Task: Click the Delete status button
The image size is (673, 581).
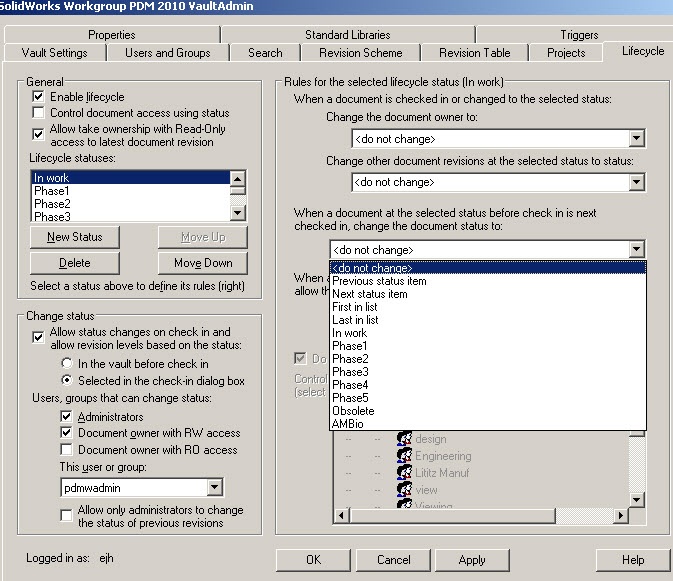Action: coord(75,263)
